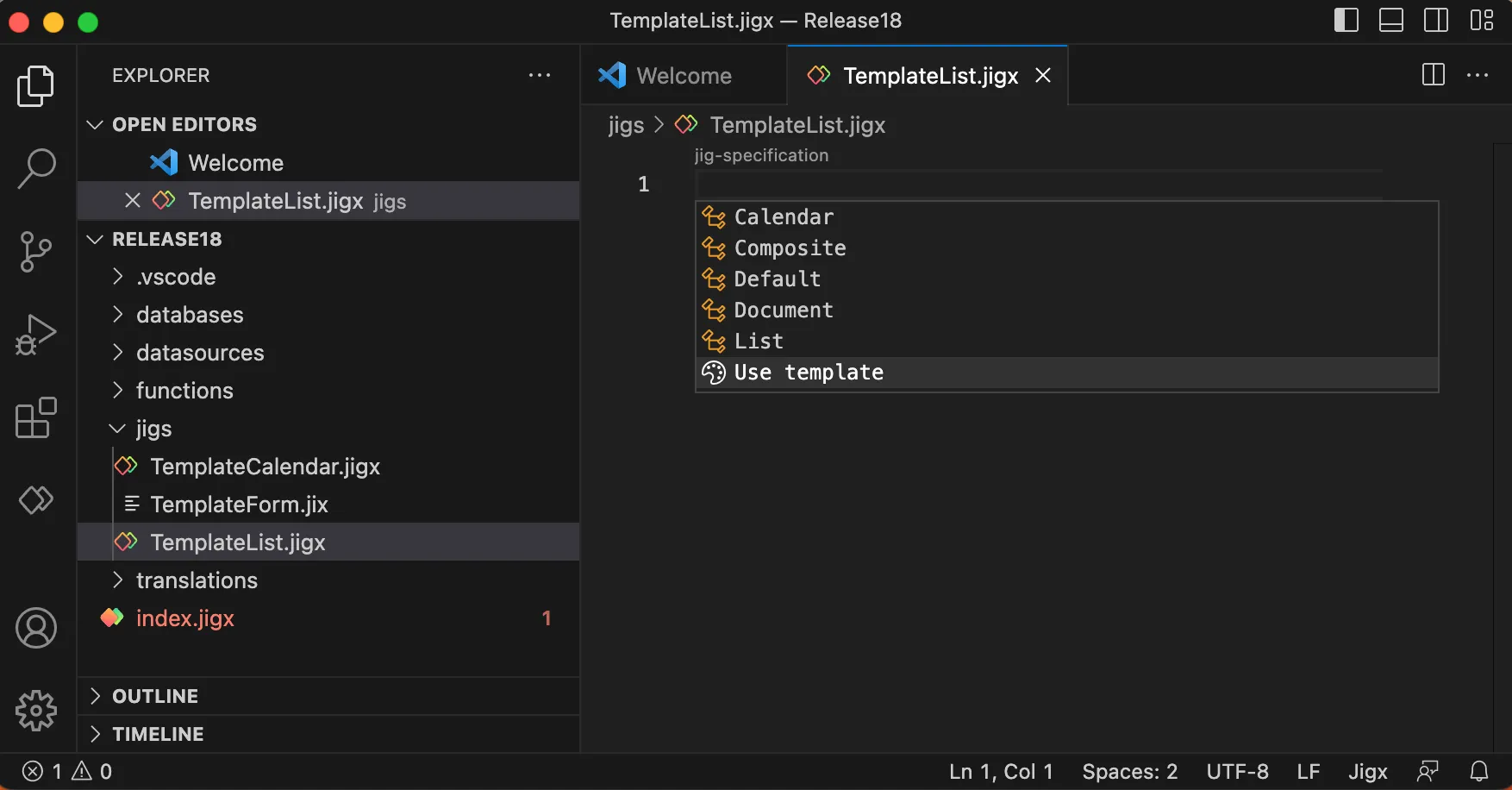
Task: Open Explorer views and more actions
Action: [x=540, y=75]
